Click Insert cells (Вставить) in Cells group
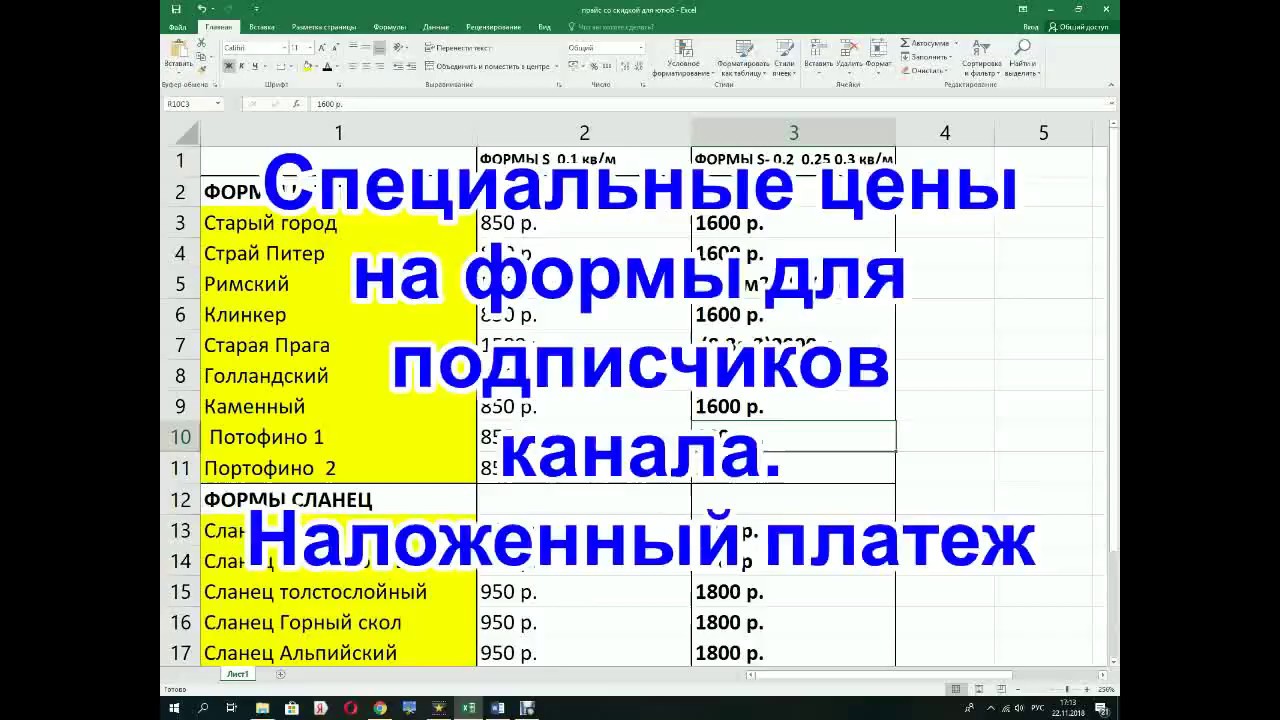This screenshot has width=1280, height=720. [x=818, y=55]
